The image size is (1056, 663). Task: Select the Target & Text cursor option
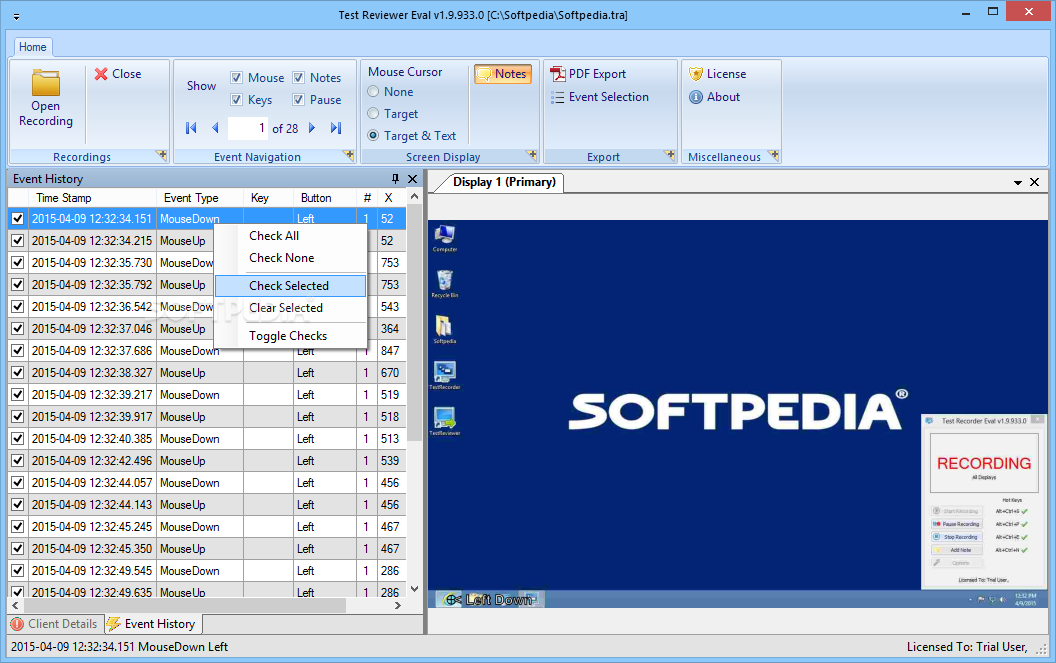(x=373, y=135)
